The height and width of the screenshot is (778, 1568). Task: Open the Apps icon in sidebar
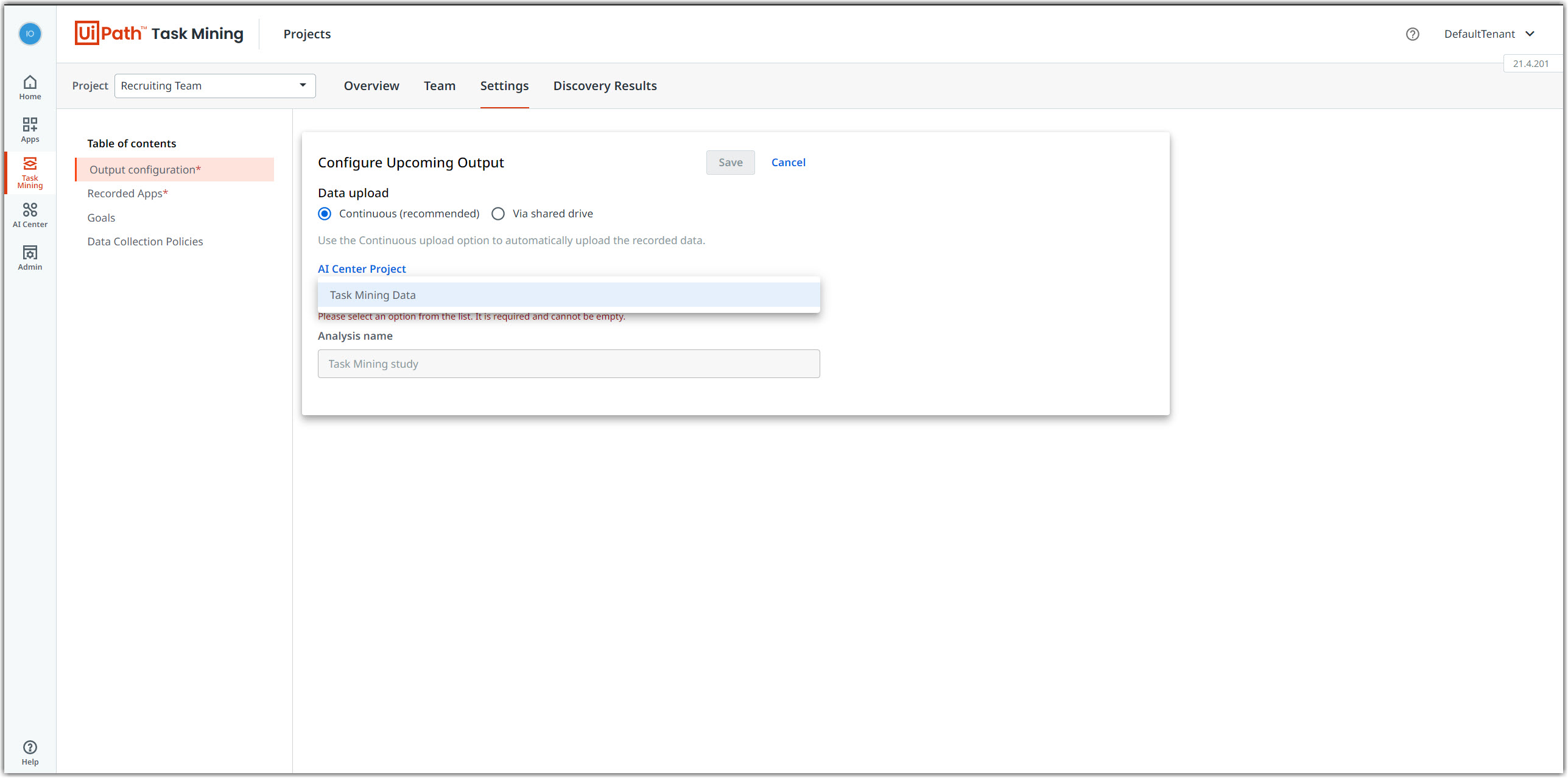click(x=30, y=130)
